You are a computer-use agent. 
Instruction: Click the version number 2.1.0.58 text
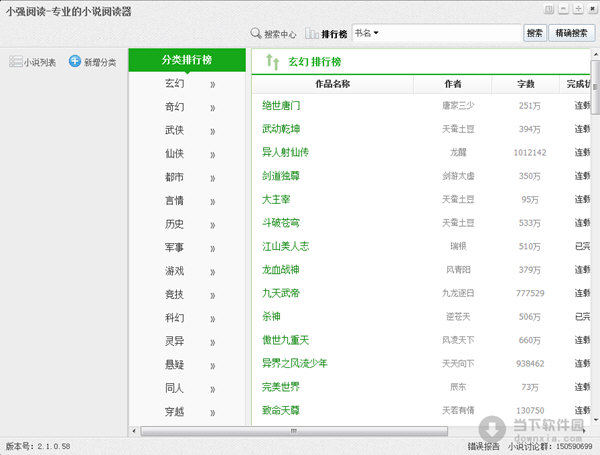click(x=54, y=447)
